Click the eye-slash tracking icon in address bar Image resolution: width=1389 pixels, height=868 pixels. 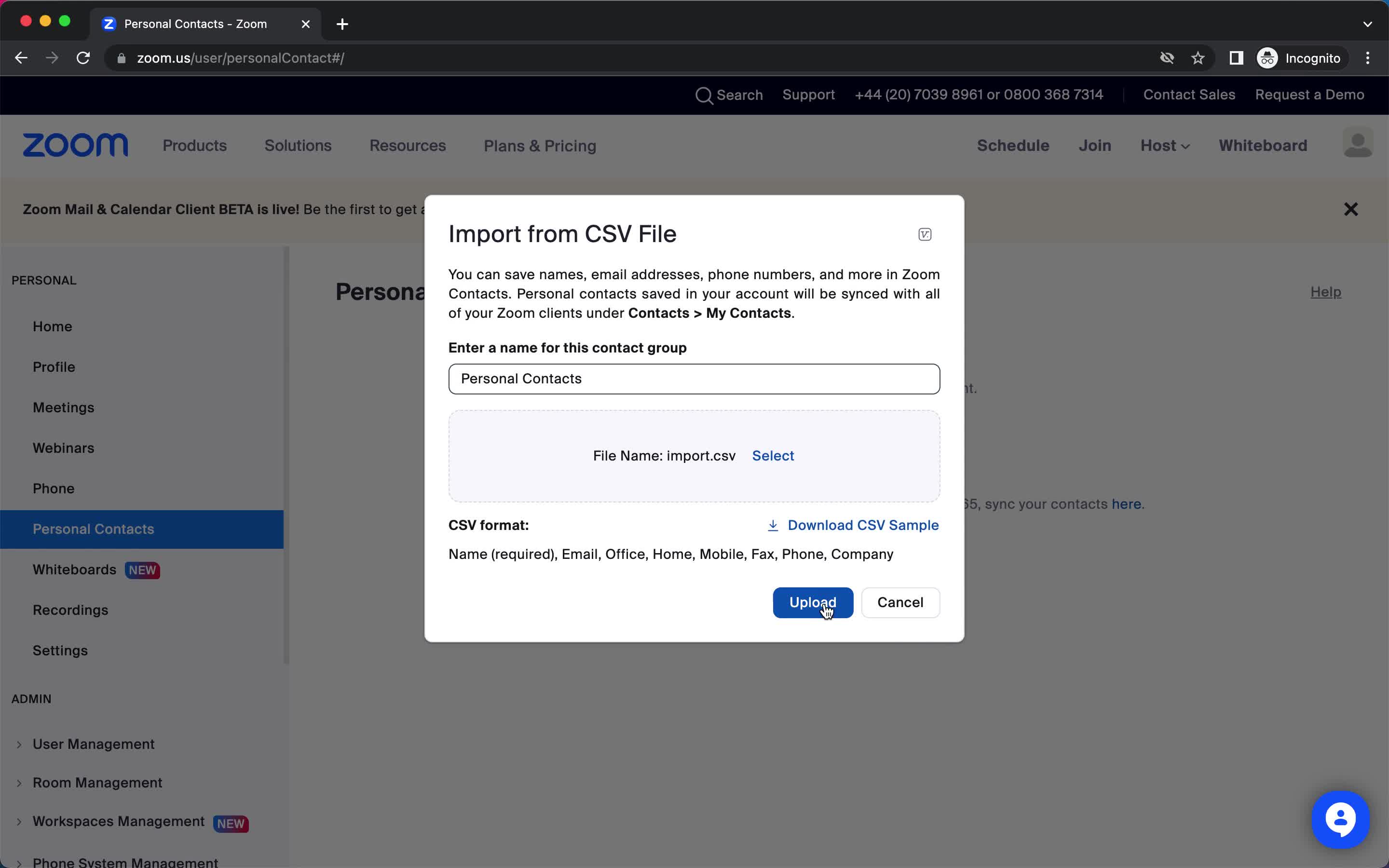pos(1167,58)
